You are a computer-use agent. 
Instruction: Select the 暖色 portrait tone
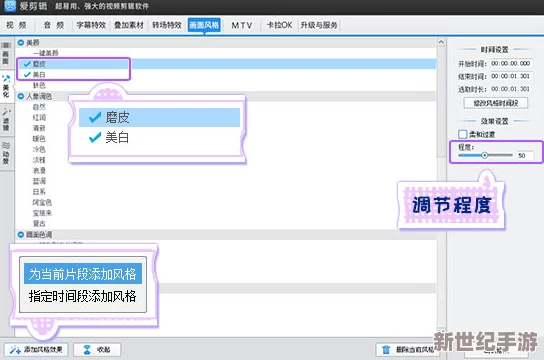[39, 139]
